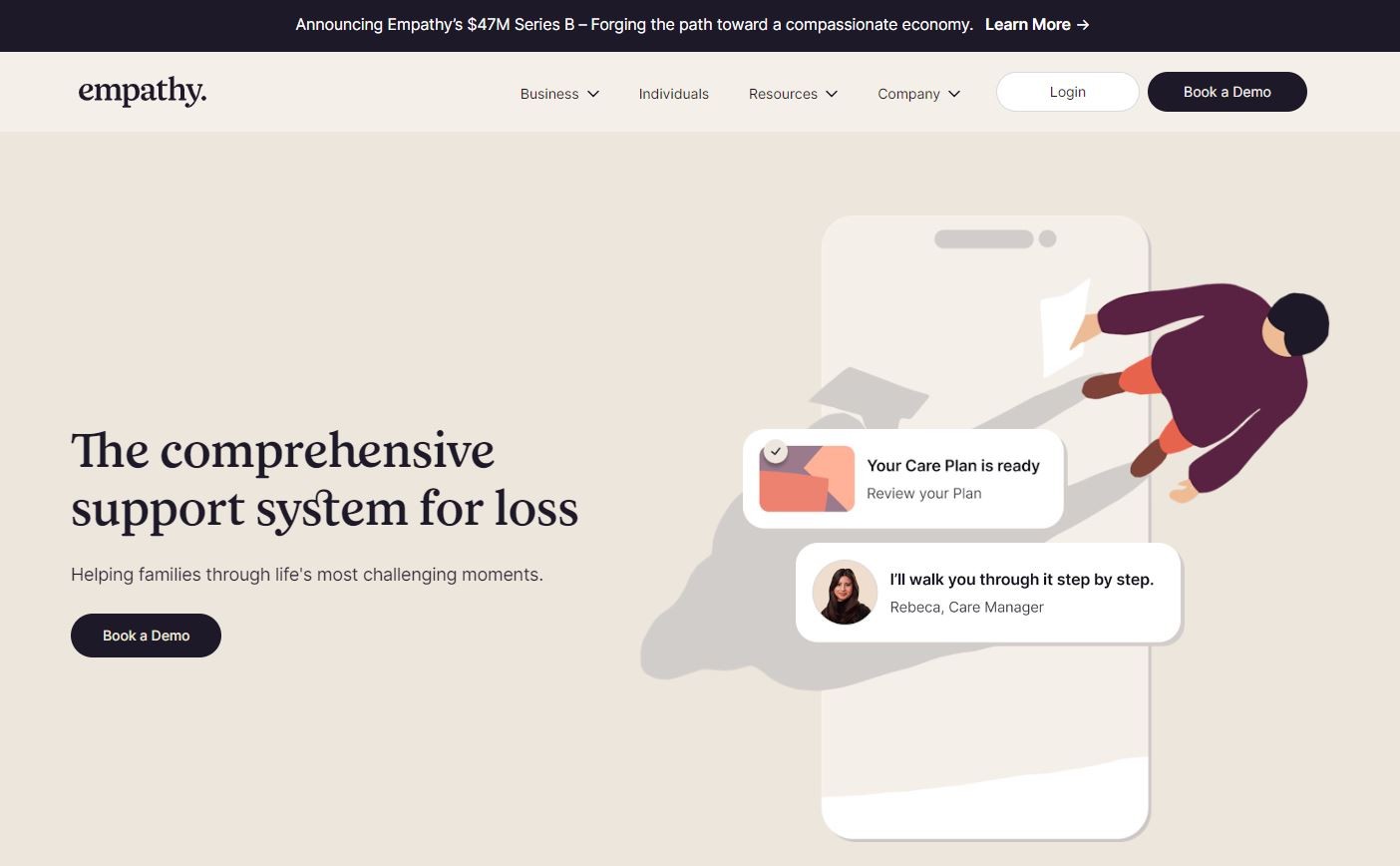Image resolution: width=1400 pixels, height=866 pixels.
Task: Expand the Company dropdown chevron
Action: tap(954, 94)
